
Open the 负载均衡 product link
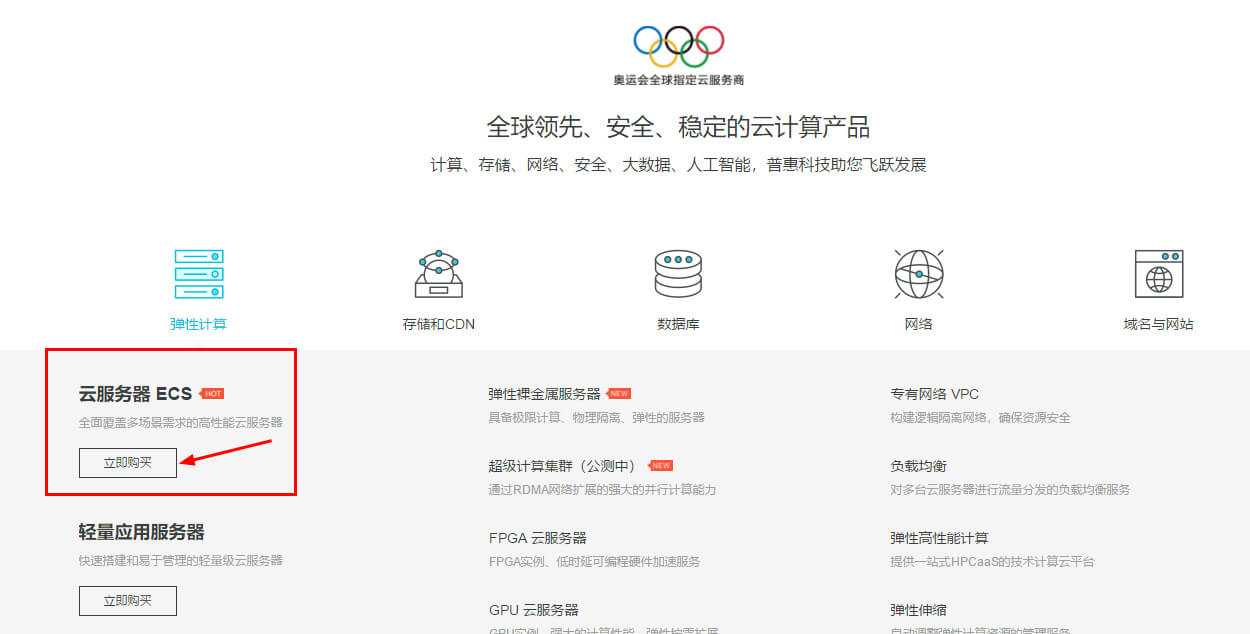pyautogui.click(x=918, y=466)
